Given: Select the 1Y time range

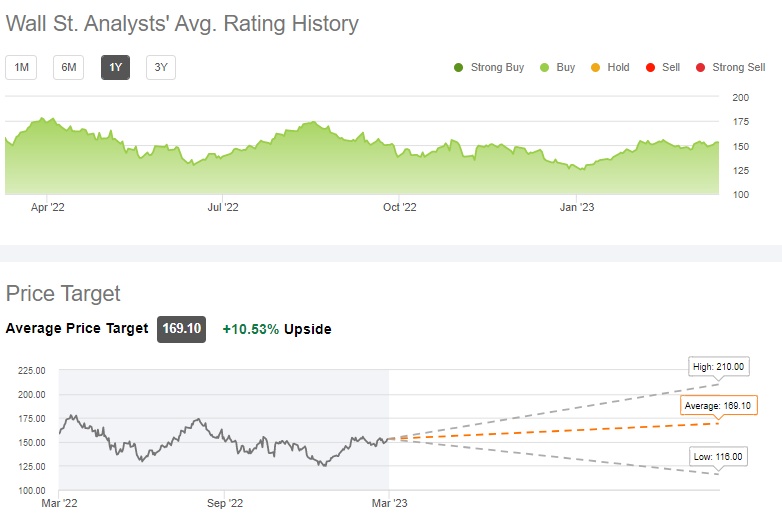Looking at the screenshot, I should tap(115, 68).
